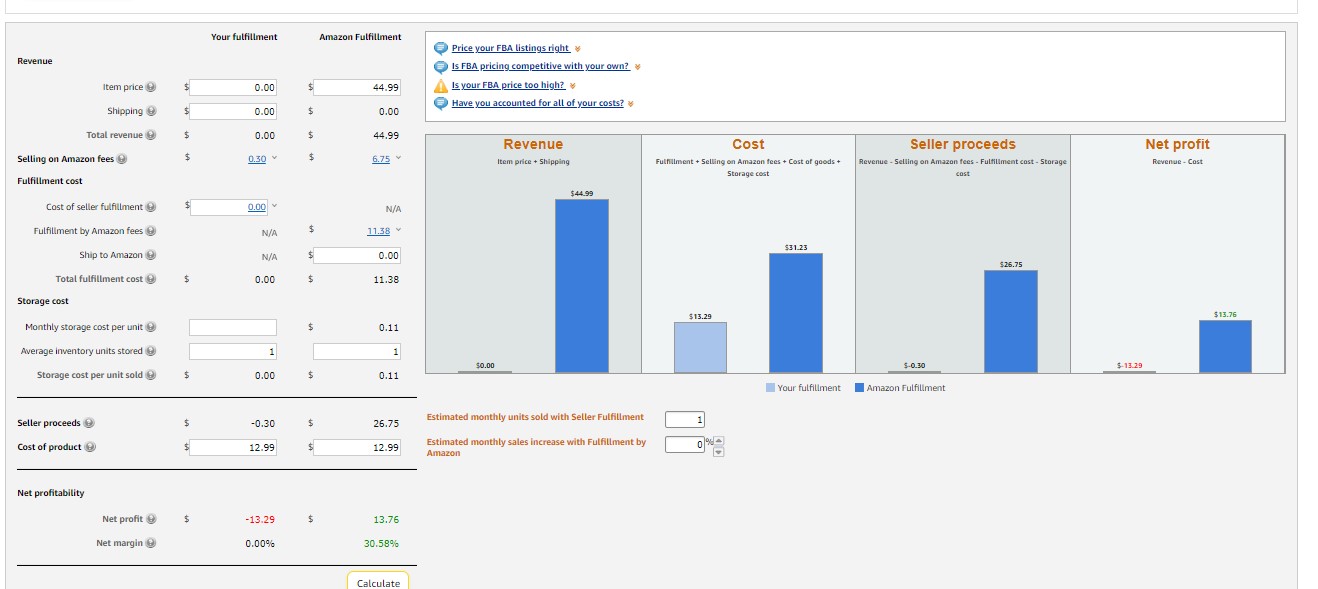Screen dimensions: 1318x589
Task: Click the Your fulfillment legend swatch
Action: tap(770, 388)
